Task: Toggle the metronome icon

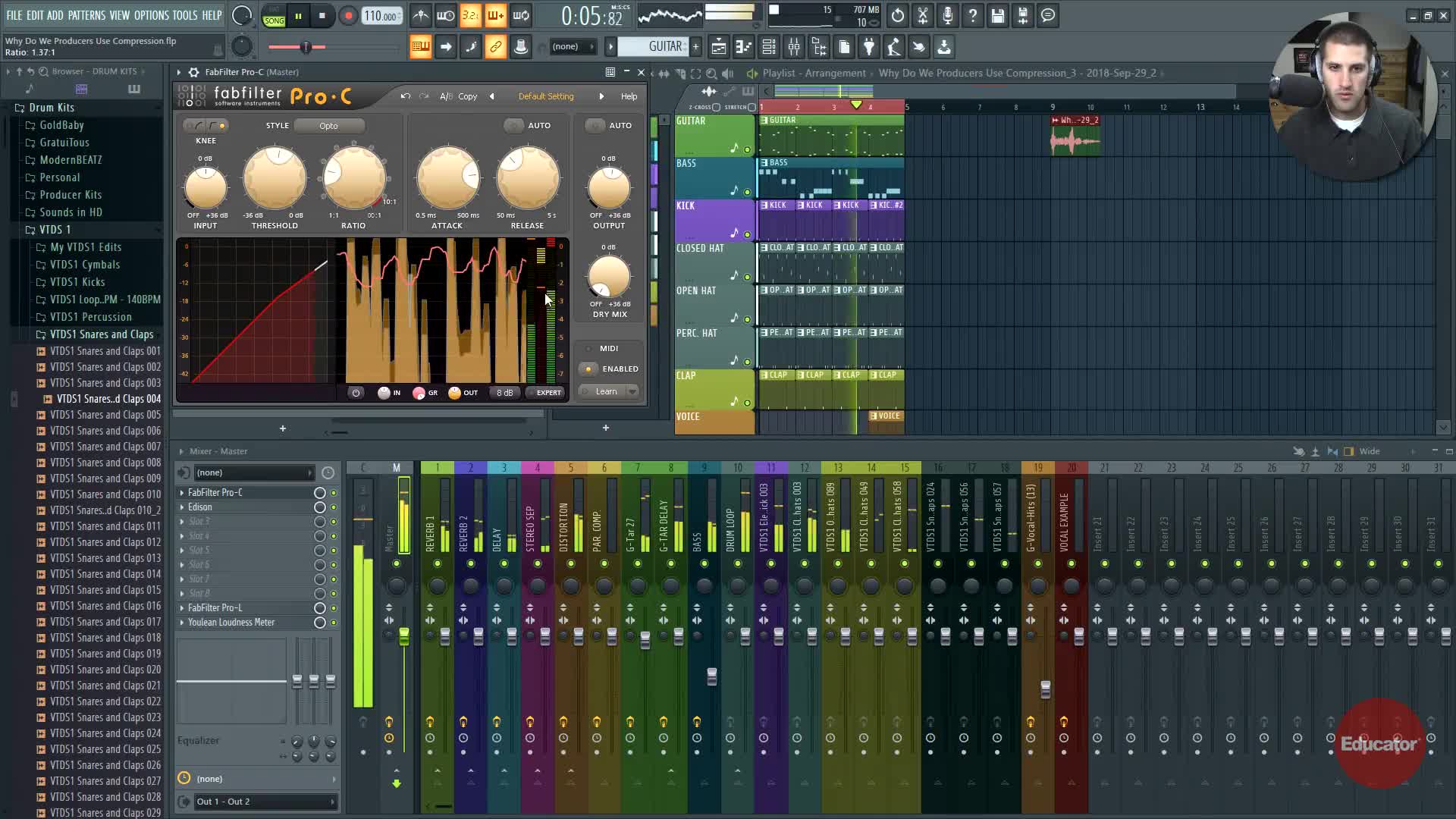Action: 421,15
